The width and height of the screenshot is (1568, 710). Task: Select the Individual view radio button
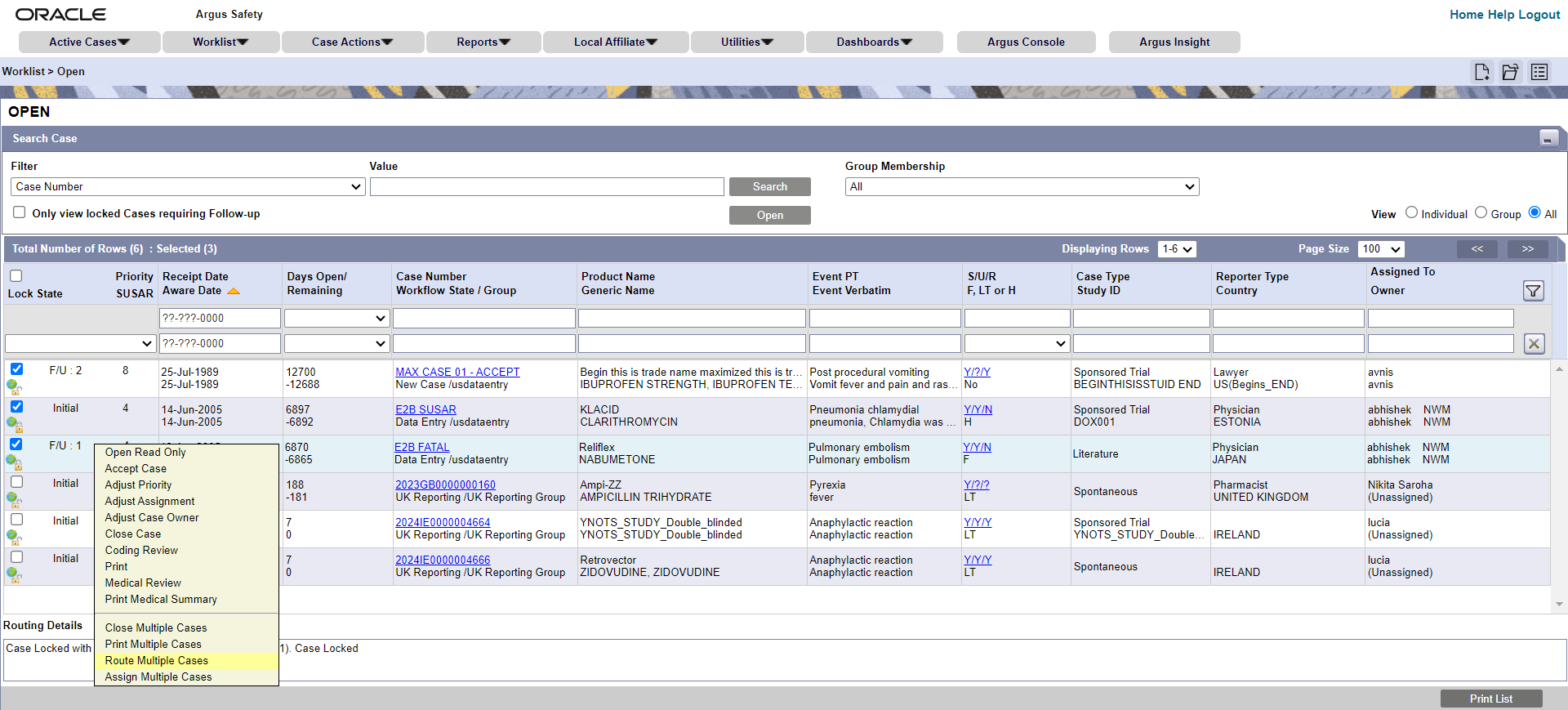[x=1411, y=212]
